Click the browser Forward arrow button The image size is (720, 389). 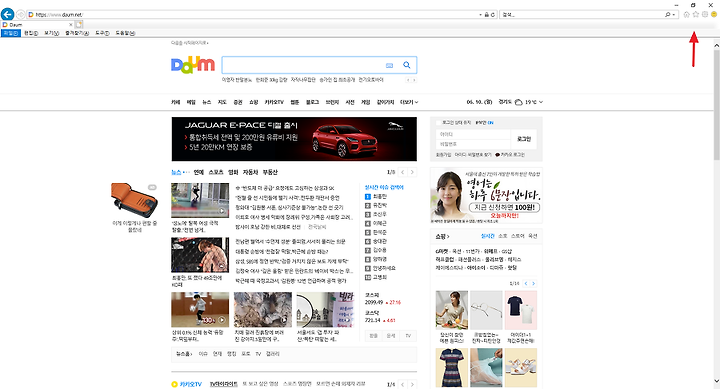(x=21, y=15)
